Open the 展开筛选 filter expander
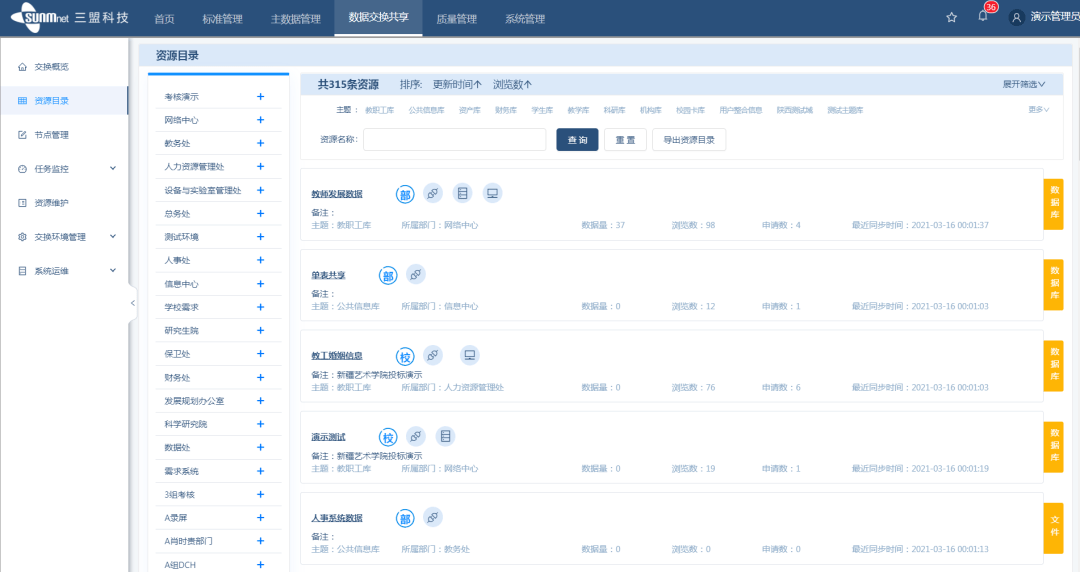This screenshot has width=1080, height=572. pyautogui.click(x=1023, y=85)
